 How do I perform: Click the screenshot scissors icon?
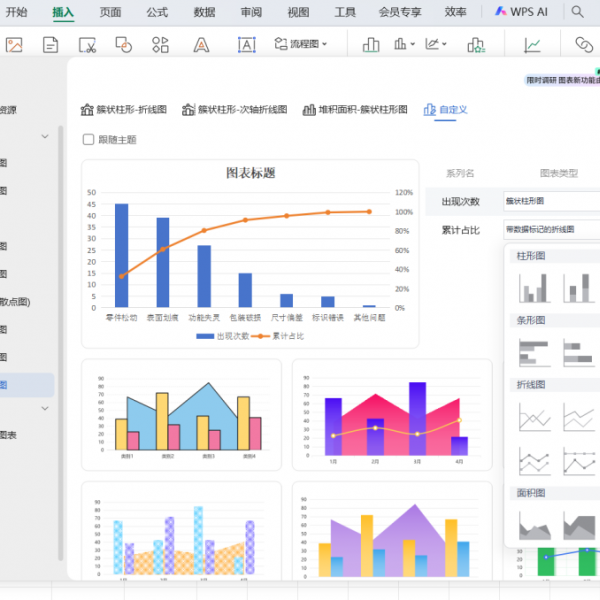[87, 45]
